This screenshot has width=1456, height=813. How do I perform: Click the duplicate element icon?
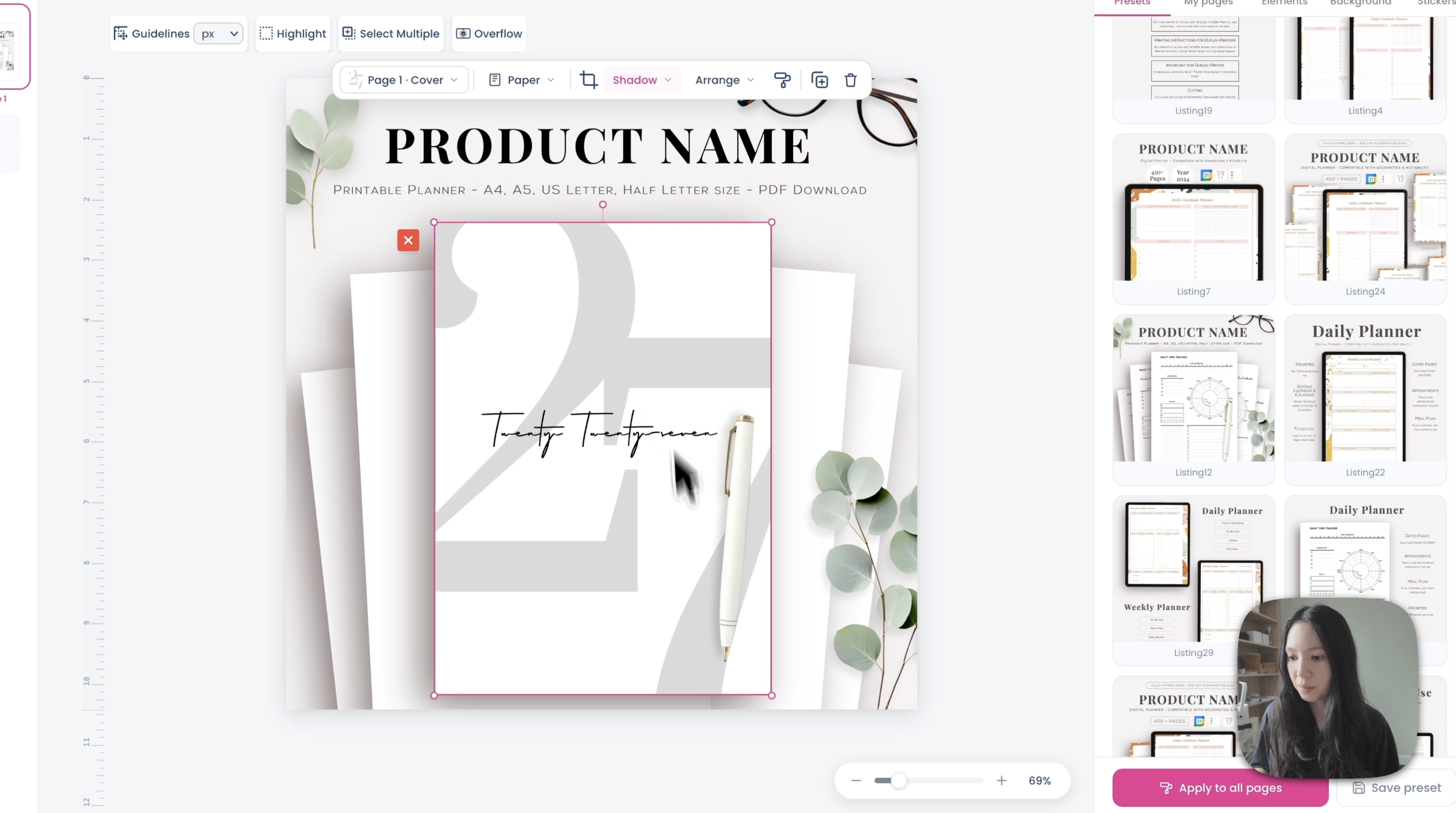[x=820, y=80]
